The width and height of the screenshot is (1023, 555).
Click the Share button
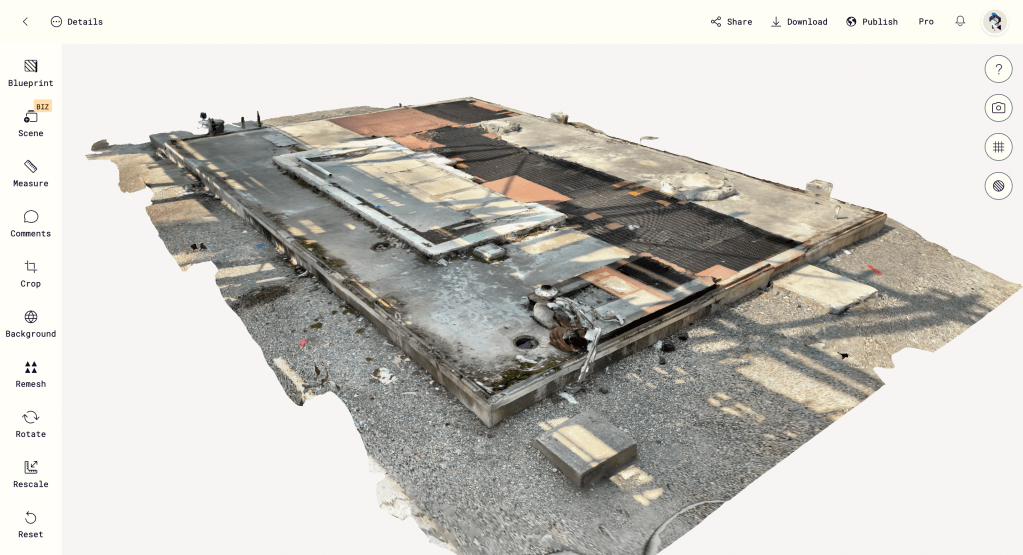[x=731, y=22]
